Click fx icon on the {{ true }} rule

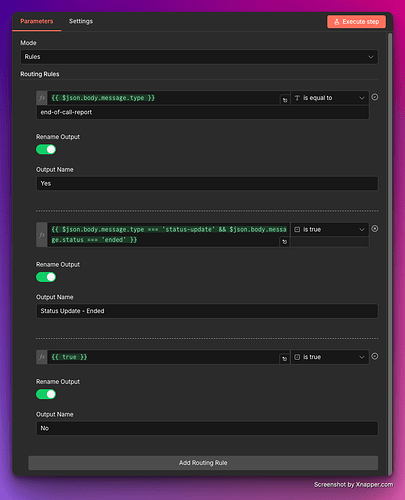pos(42,357)
